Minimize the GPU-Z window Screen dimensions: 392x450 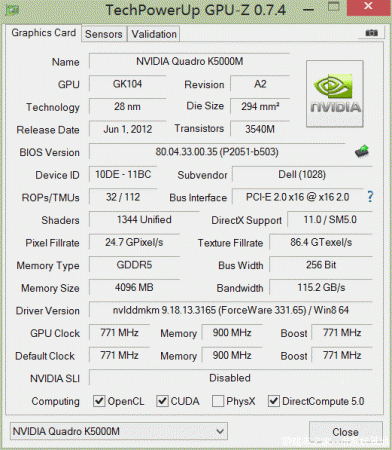[309, 9]
